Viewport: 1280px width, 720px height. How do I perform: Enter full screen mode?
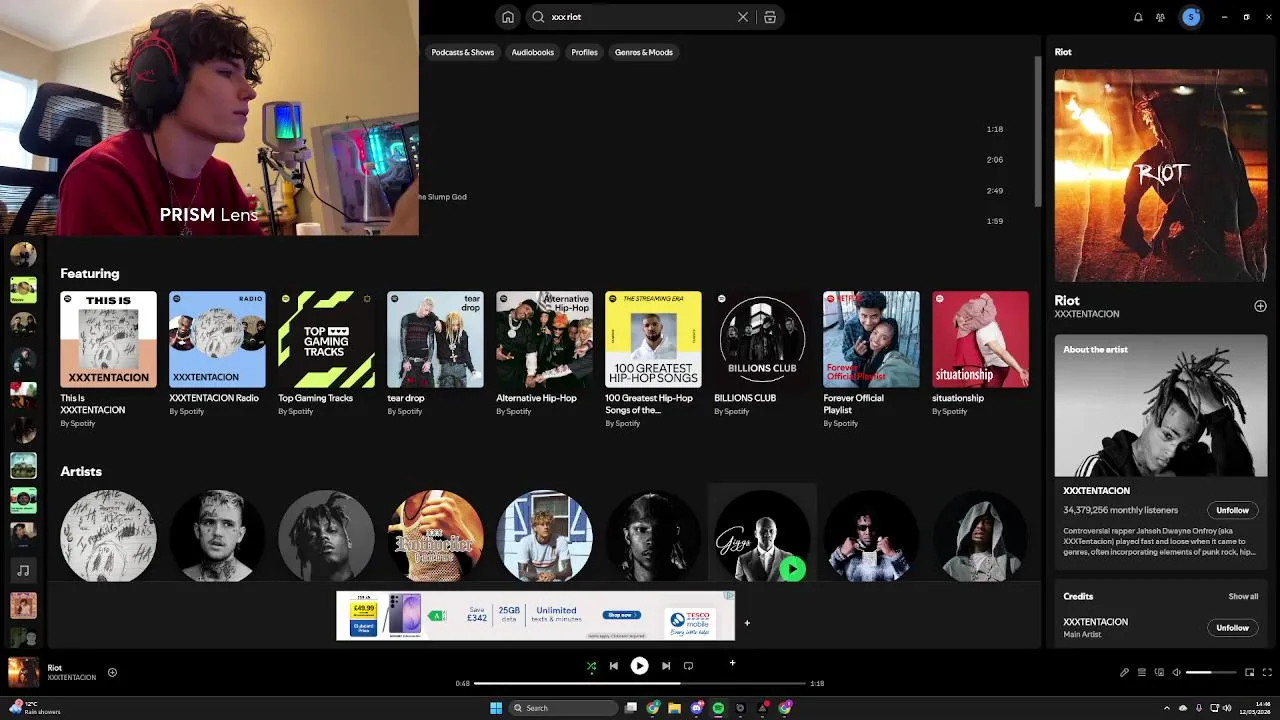(1267, 673)
